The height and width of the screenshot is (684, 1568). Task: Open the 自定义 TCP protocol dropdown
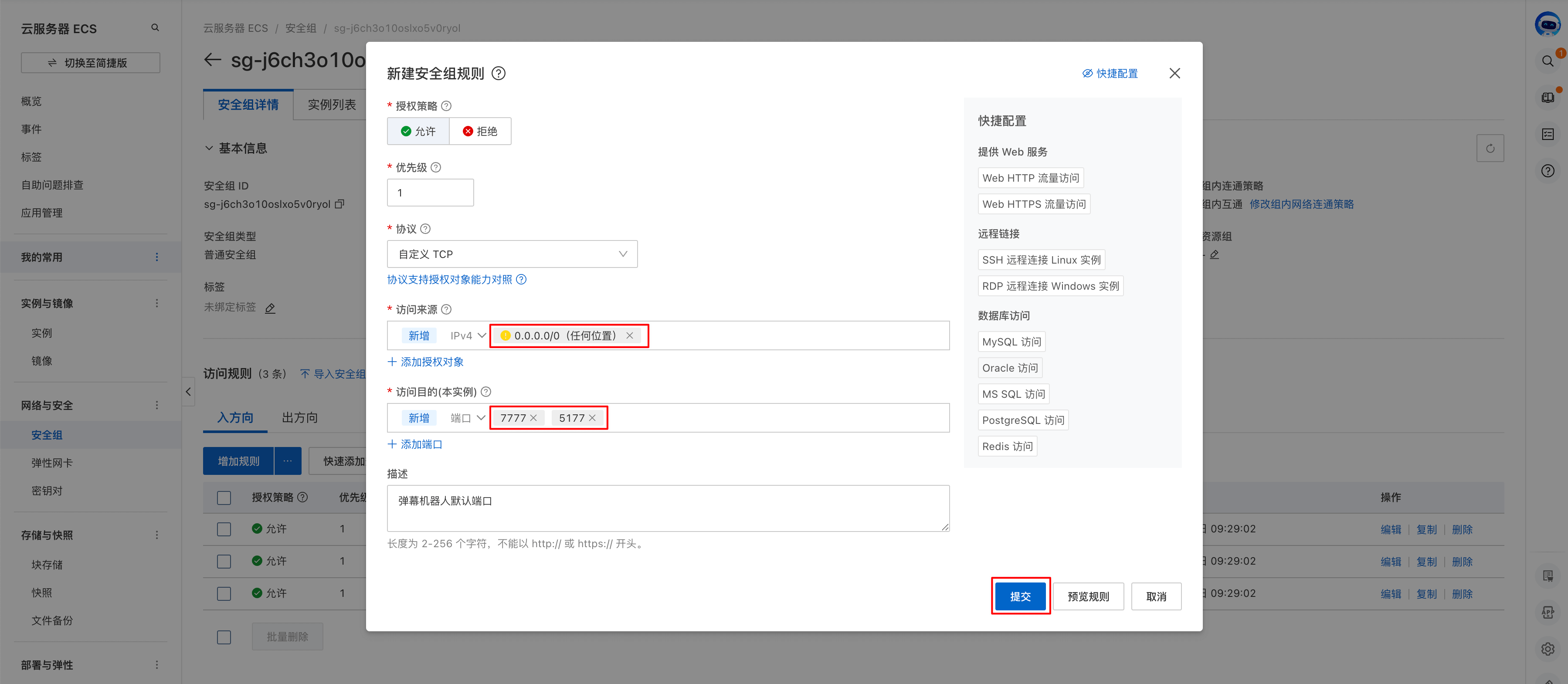(x=512, y=254)
